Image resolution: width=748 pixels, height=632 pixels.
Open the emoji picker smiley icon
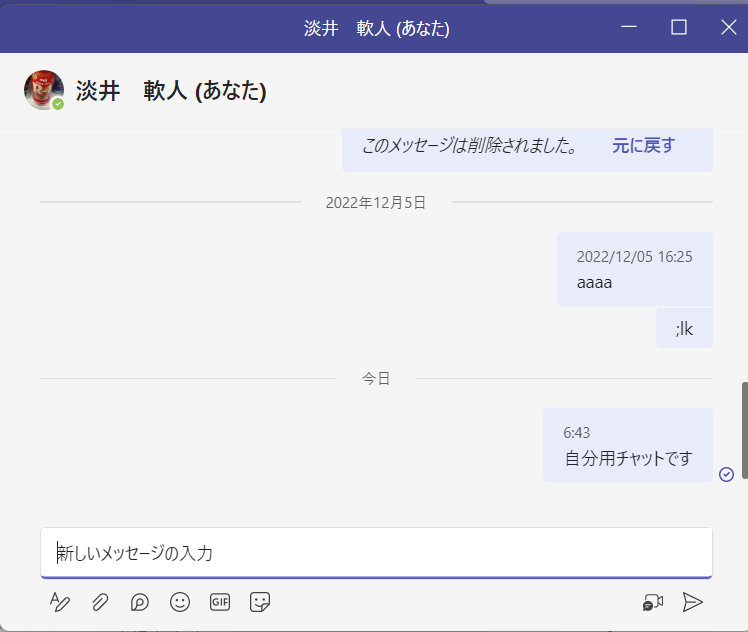coord(180,602)
